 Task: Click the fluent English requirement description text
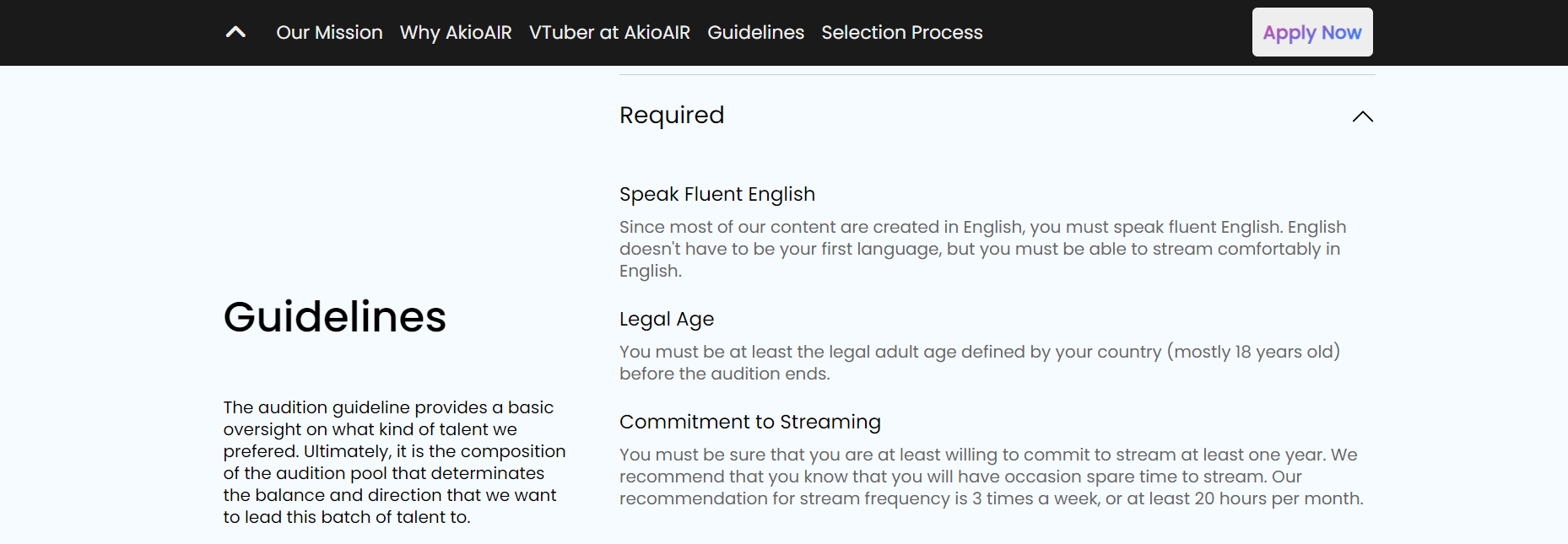[x=983, y=249]
